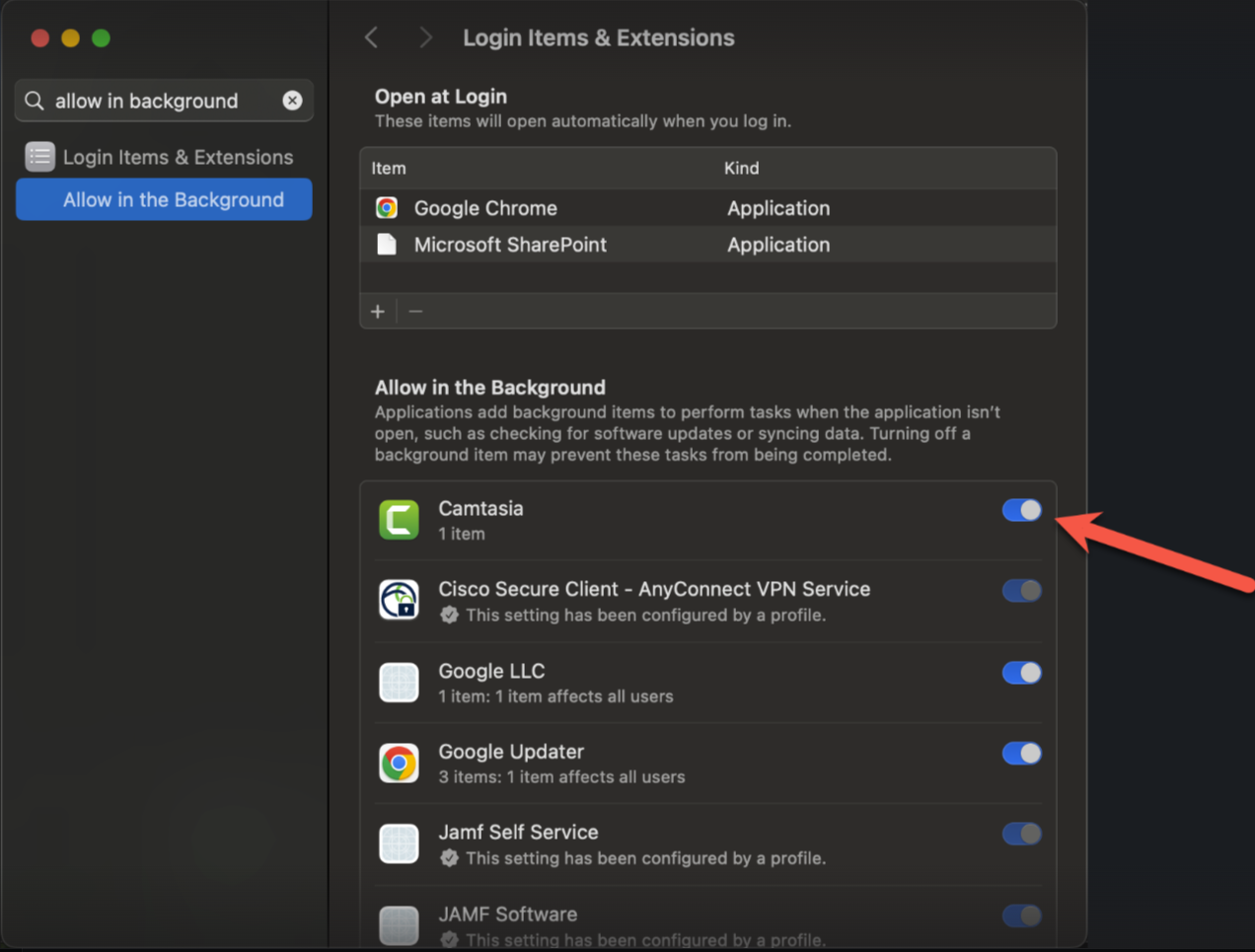Click the Cisco Secure Client icon
1255x952 pixels.
(x=399, y=600)
